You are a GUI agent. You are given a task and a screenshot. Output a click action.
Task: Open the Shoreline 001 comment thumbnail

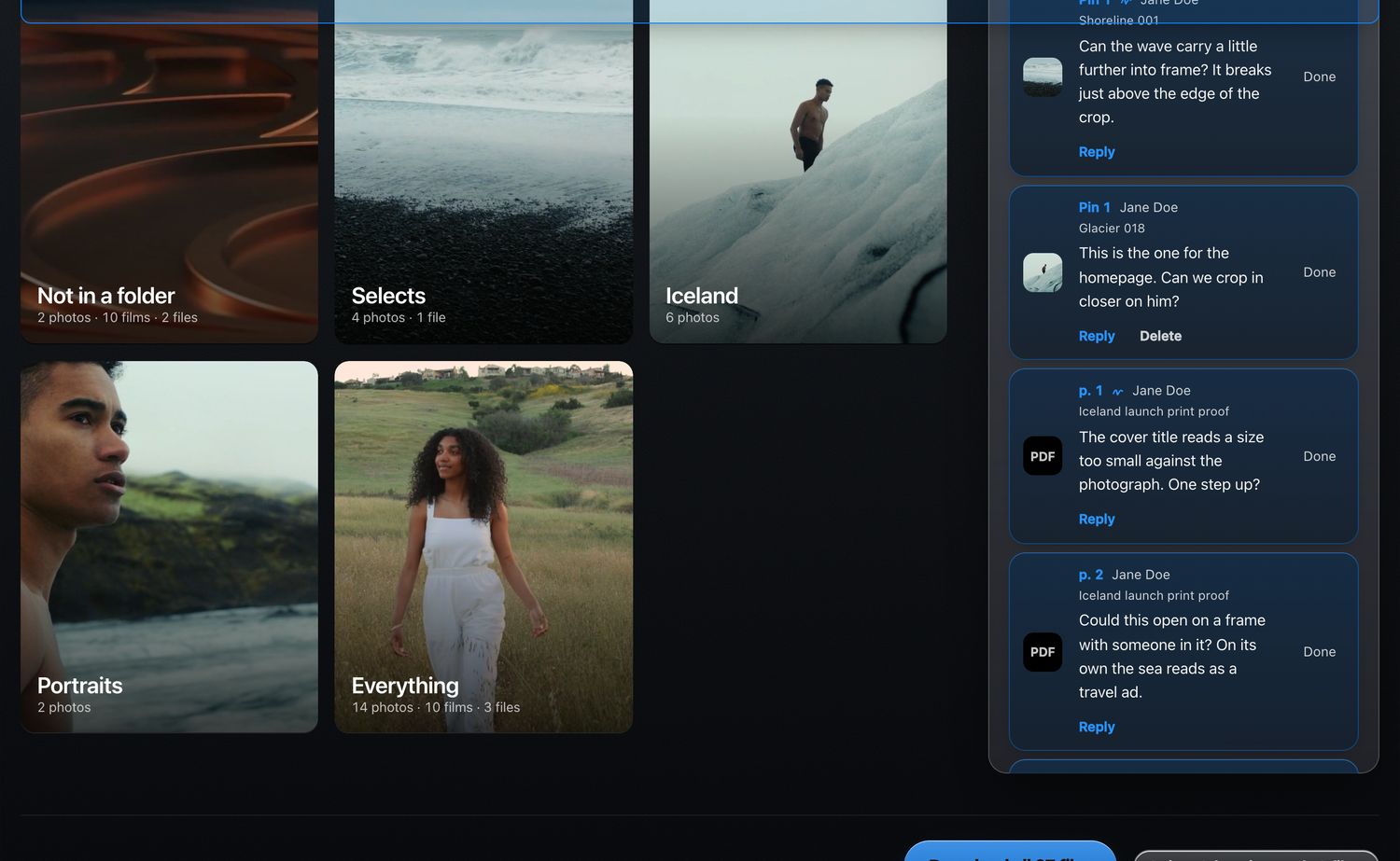pyautogui.click(x=1043, y=76)
